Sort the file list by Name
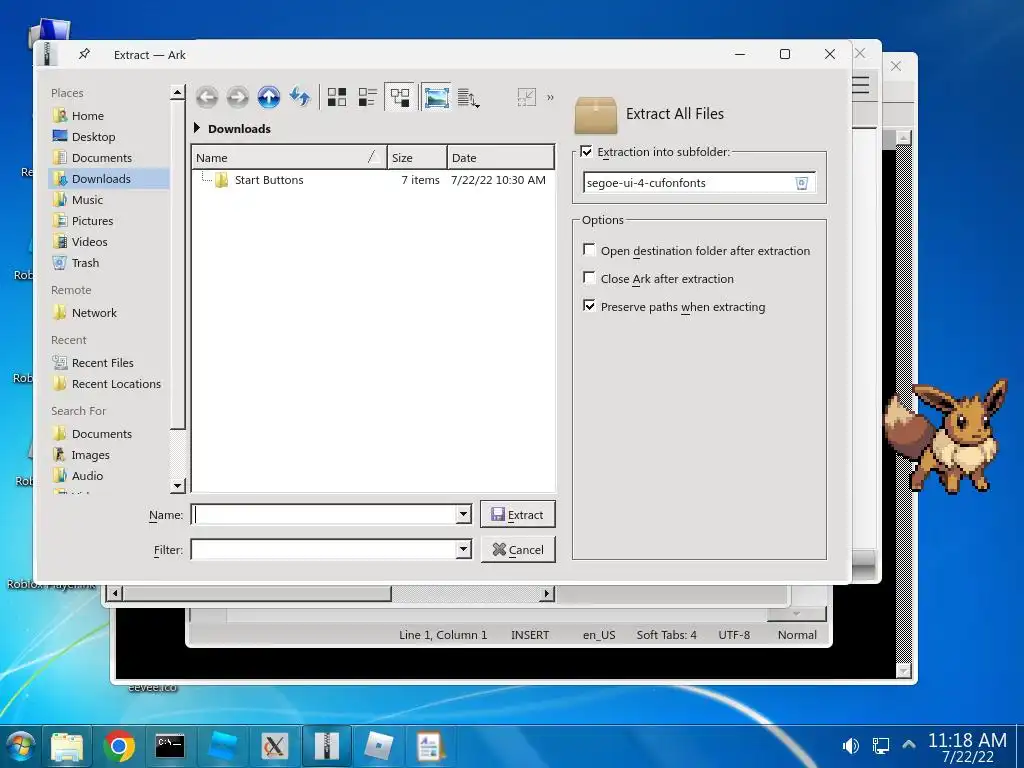This screenshot has height=768, width=1024. pyautogui.click(x=289, y=157)
